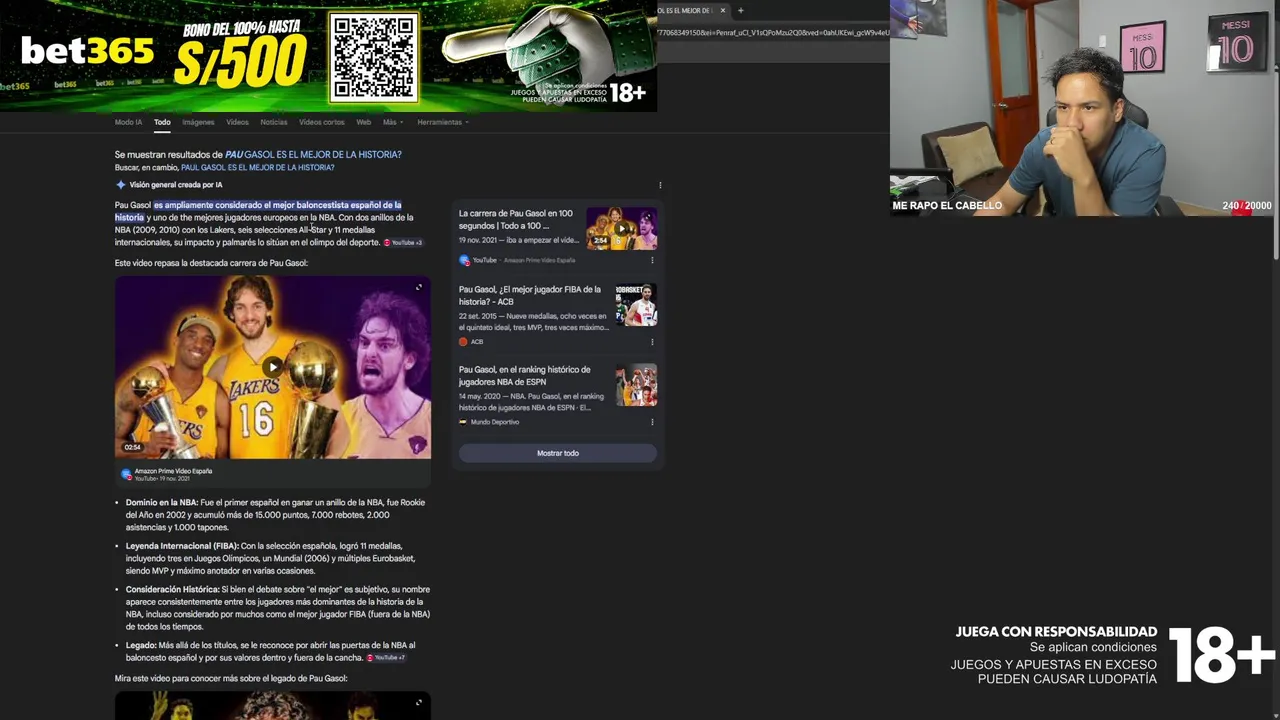Open options menu for the ACB card

[x=652, y=342]
